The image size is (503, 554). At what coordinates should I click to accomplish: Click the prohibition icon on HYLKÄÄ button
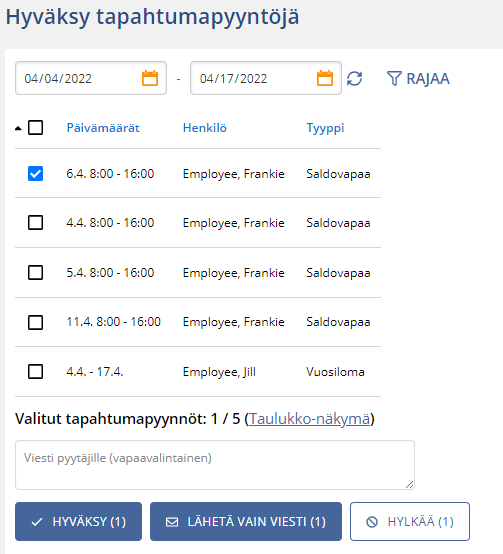point(372,522)
